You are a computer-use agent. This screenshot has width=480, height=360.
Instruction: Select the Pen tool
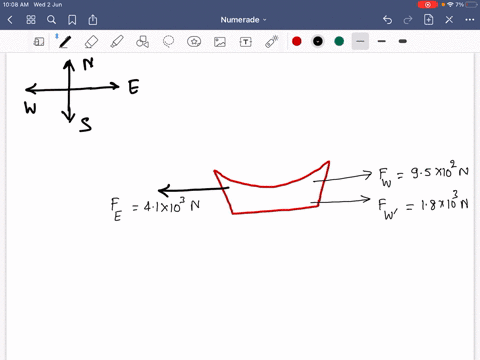pos(65,42)
